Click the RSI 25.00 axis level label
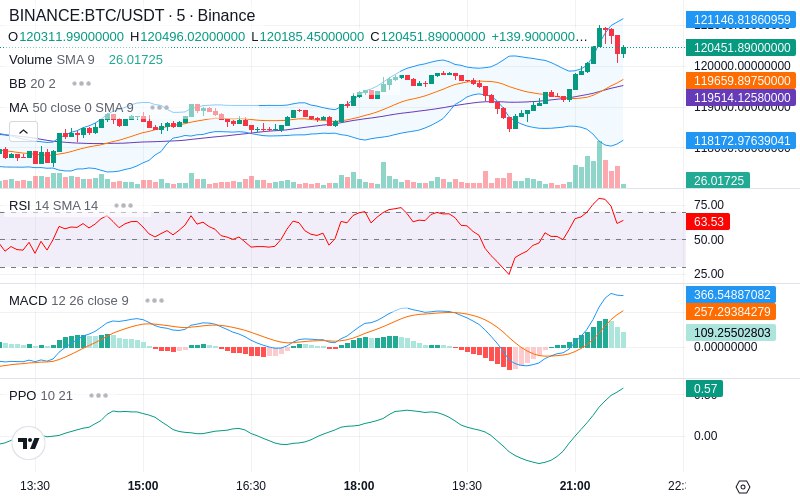This screenshot has width=800, height=500. (x=709, y=273)
